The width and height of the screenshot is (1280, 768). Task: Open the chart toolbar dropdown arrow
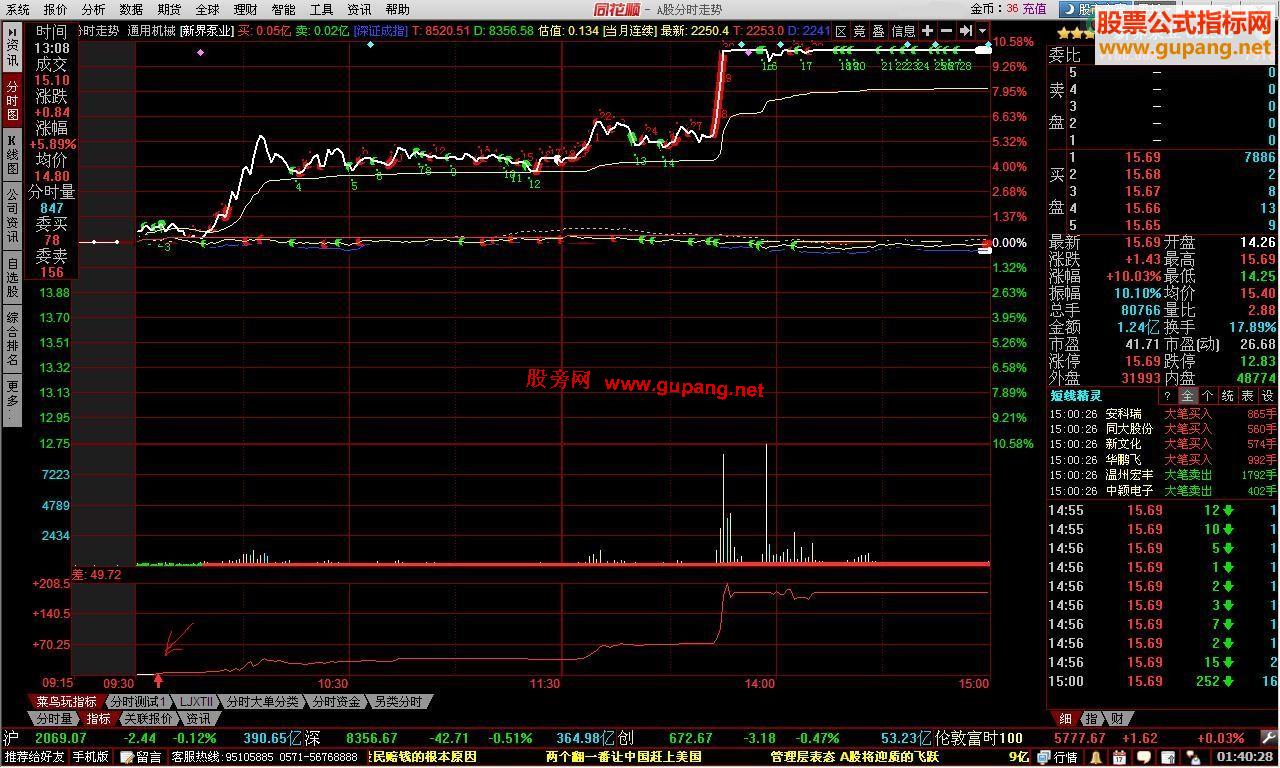point(983,31)
